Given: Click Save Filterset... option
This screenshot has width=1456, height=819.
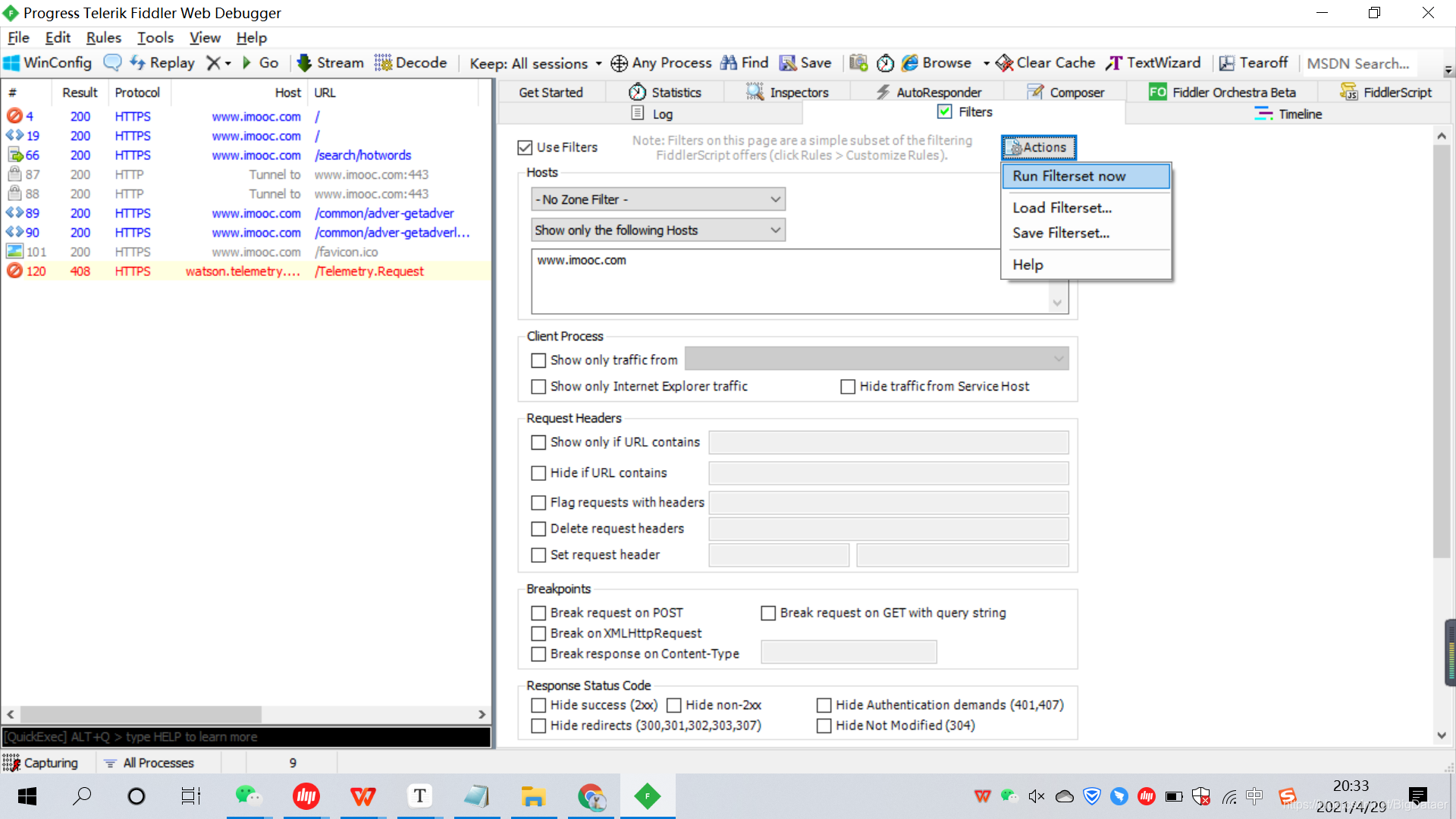Looking at the screenshot, I should click(1061, 233).
